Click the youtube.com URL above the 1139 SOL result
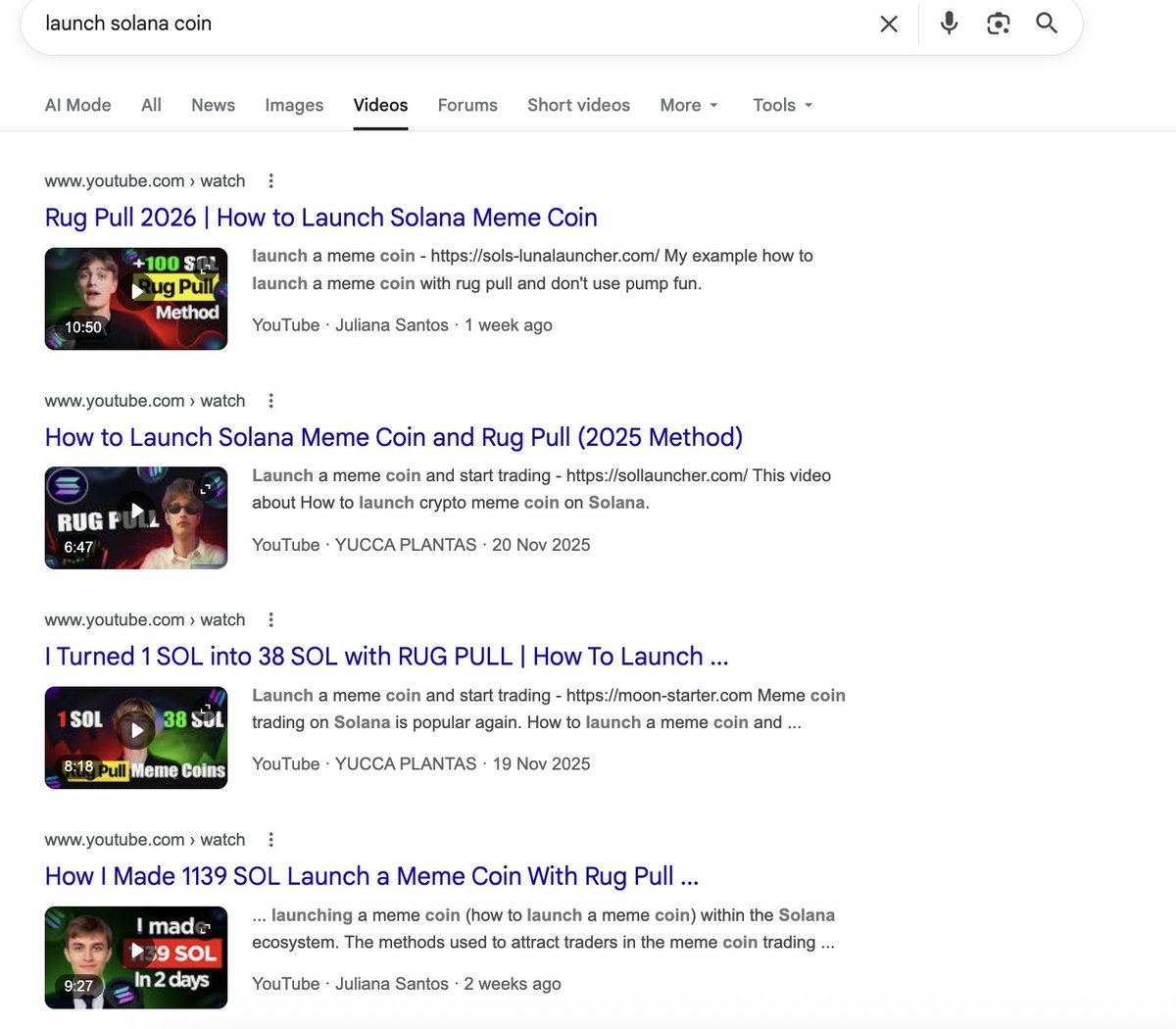Screen dimensions: 1176x1029 145,840
